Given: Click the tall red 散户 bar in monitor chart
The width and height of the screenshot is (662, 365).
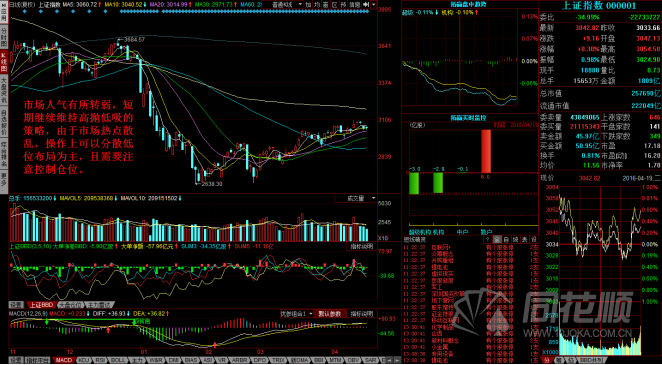Looking at the screenshot, I should (486, 151).
